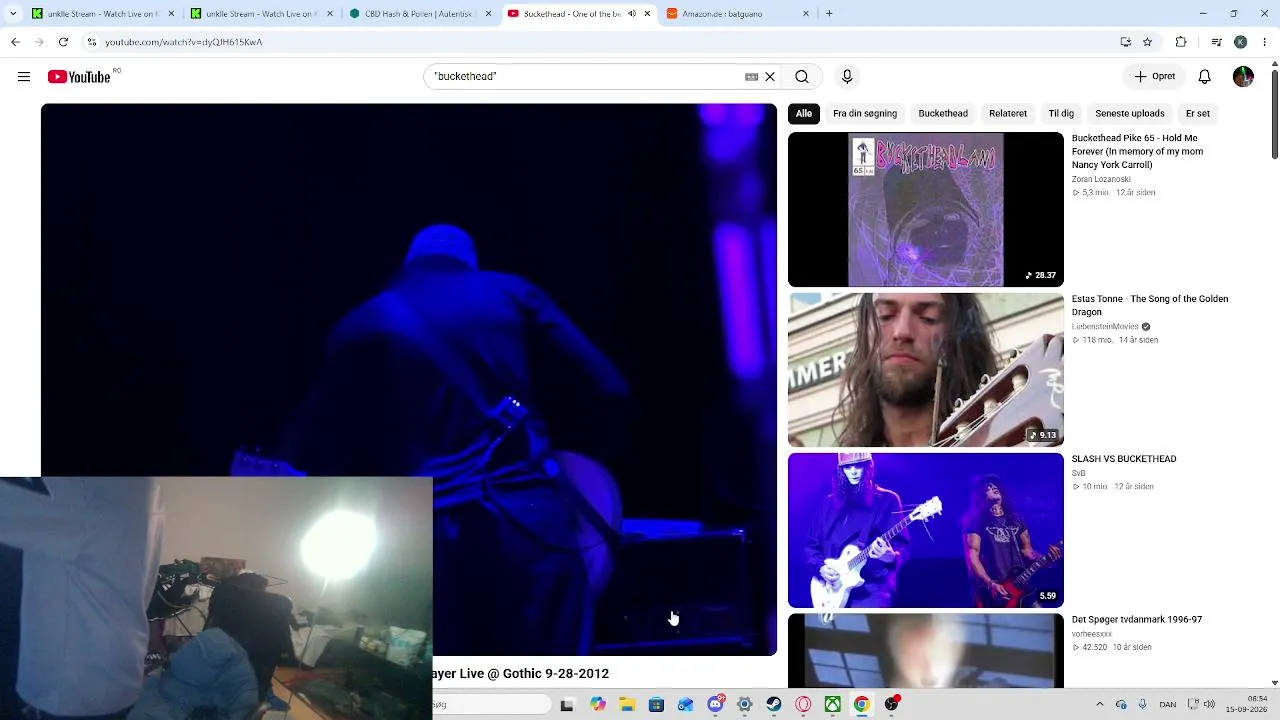
Task: Click the Estas Tonne video thumbnail
Action: (x=926, y=370)
